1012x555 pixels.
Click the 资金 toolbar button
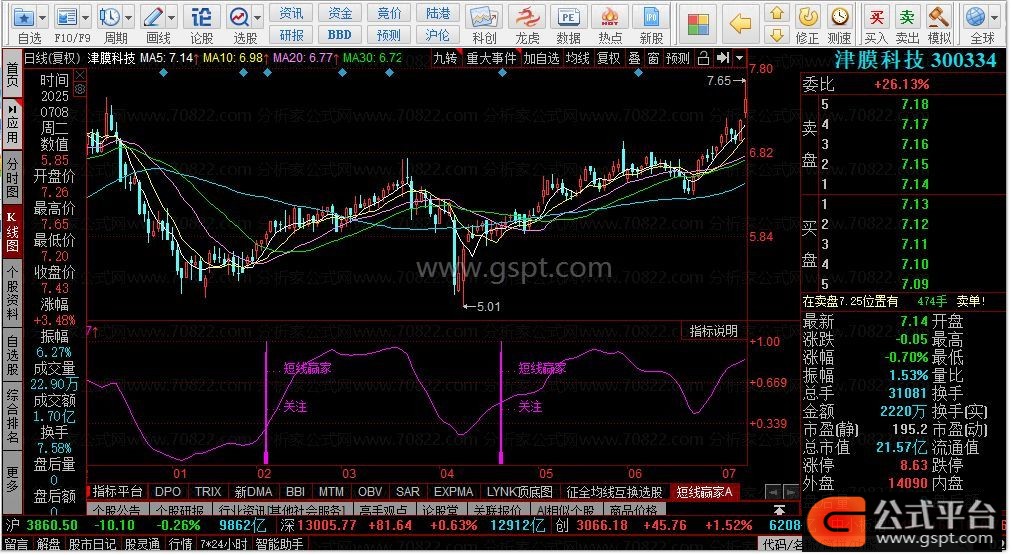point(340,13)
